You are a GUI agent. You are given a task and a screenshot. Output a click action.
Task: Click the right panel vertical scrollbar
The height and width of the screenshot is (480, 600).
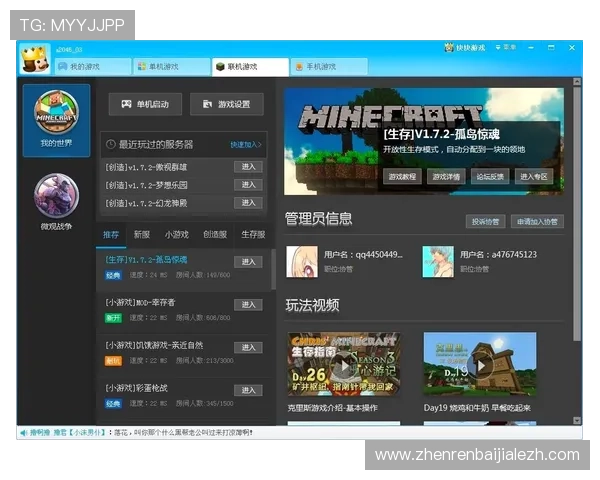coord(577,214)
